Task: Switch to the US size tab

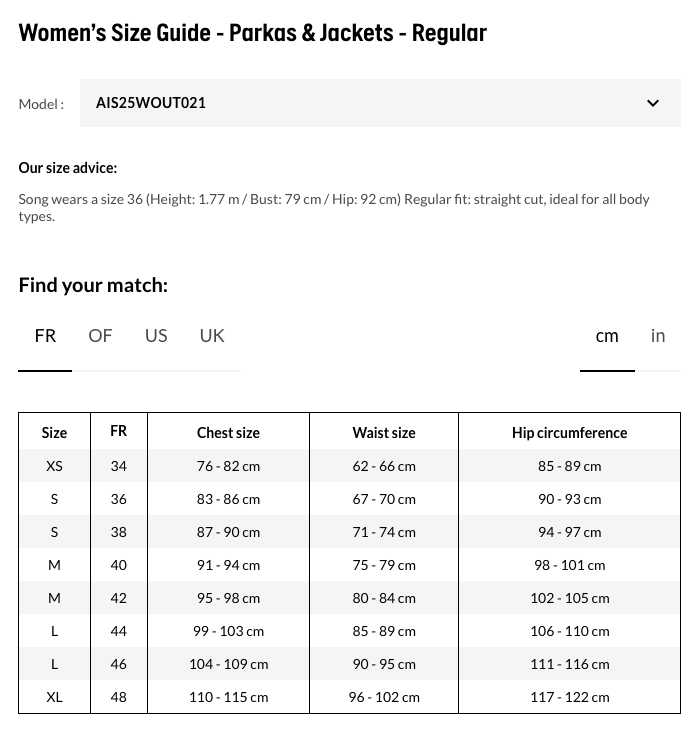Action: (x=156, y=336)
